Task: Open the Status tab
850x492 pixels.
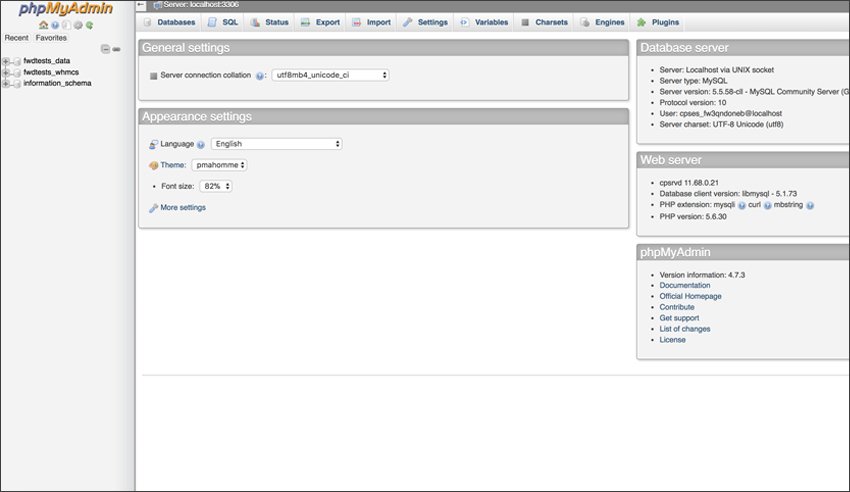Action: [269, 22]
